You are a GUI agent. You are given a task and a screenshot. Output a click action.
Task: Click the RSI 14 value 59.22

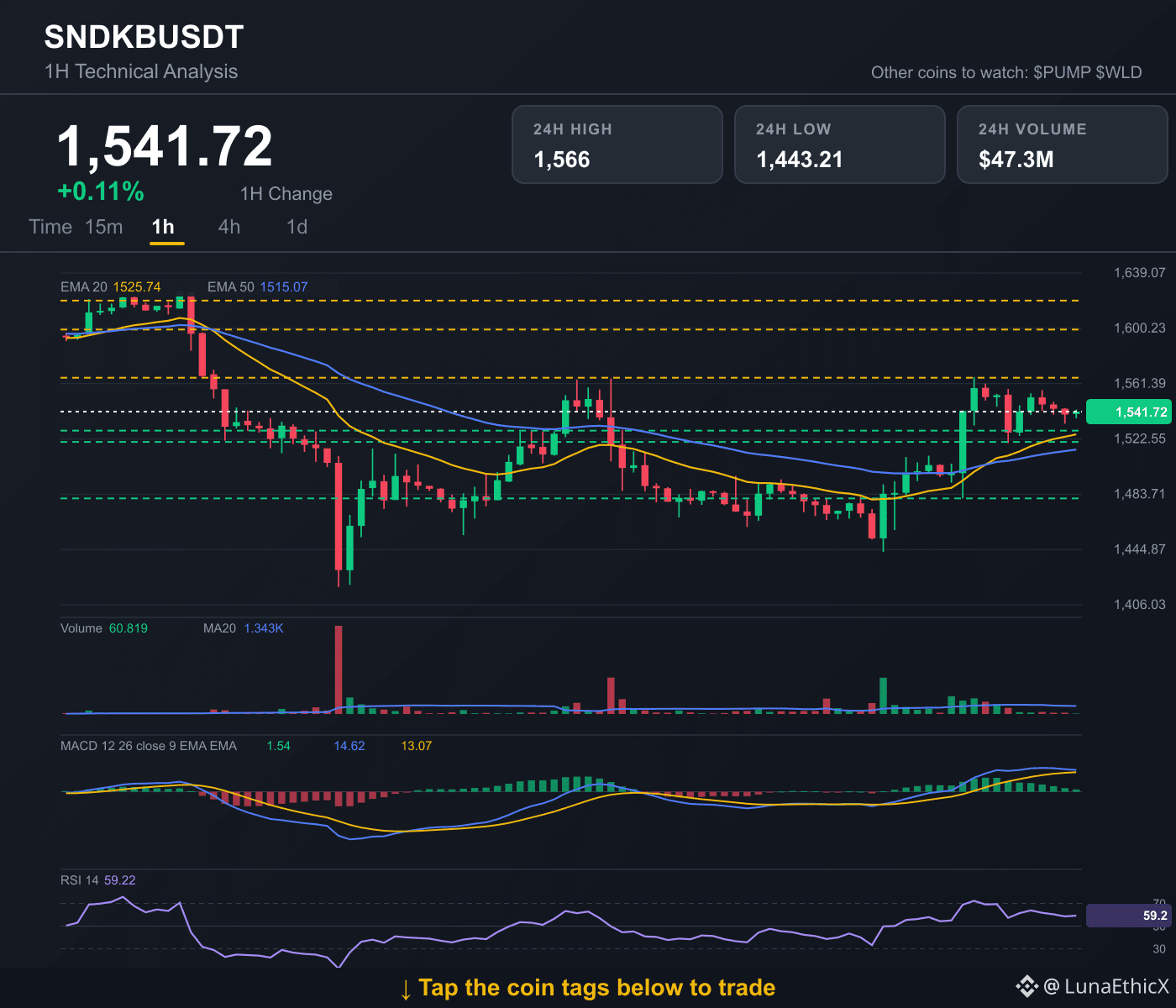point(120,880)
